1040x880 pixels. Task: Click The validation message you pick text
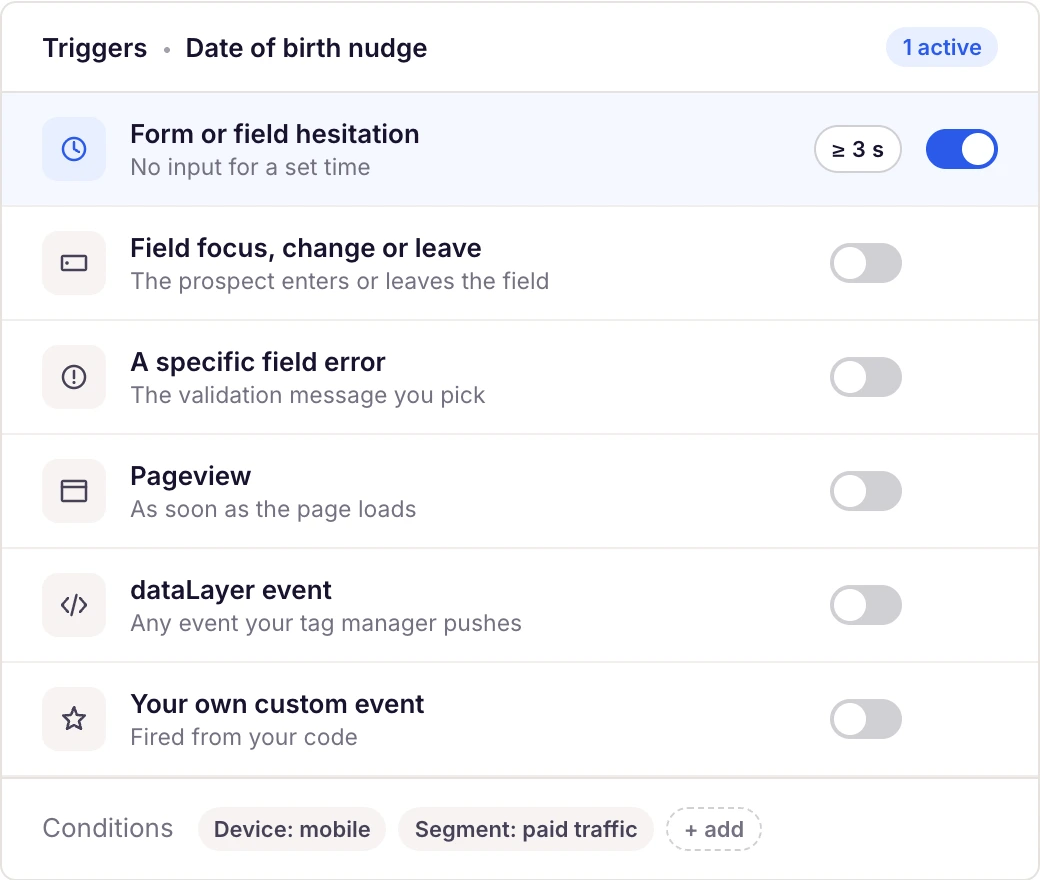tap(308, 395)
